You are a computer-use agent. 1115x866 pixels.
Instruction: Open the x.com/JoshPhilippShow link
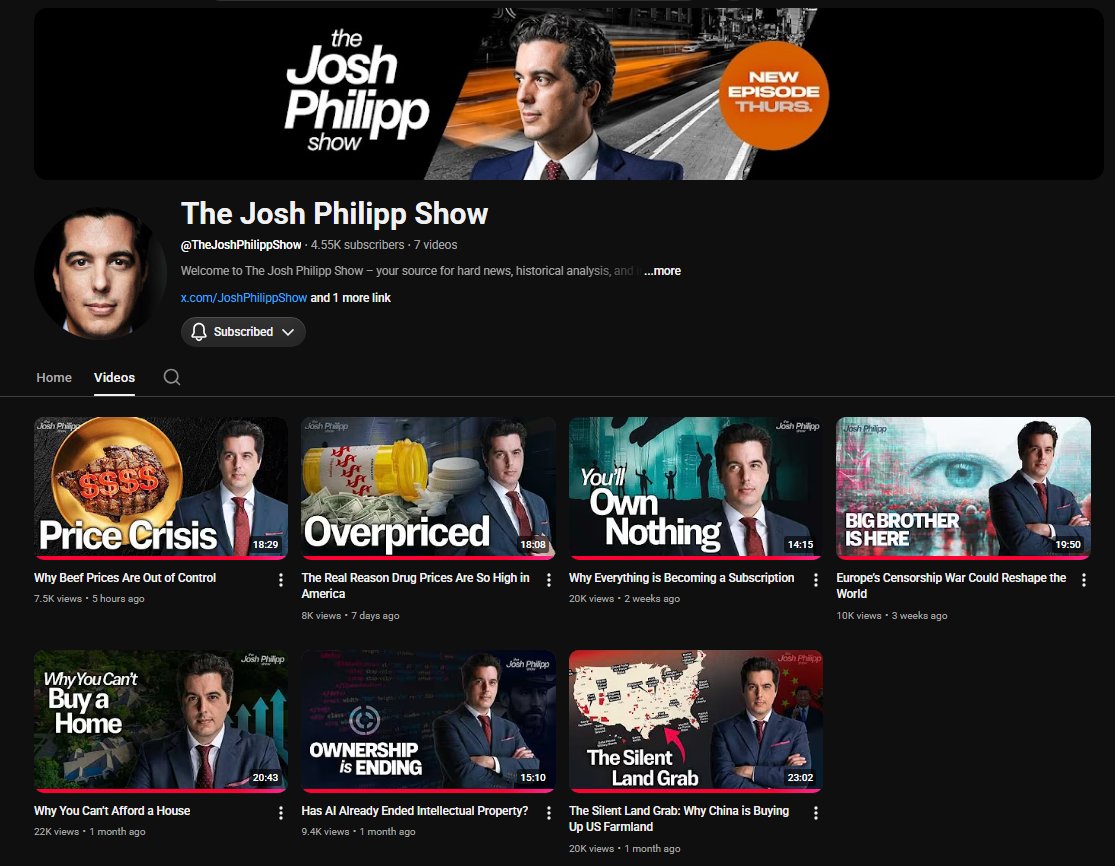244,298
